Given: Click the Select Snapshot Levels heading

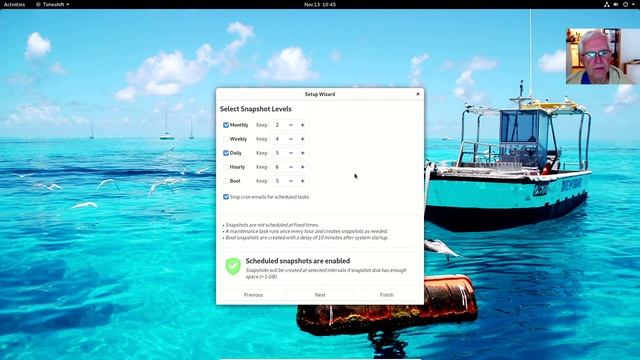Looking at the screenshot, I should point(256,109).
